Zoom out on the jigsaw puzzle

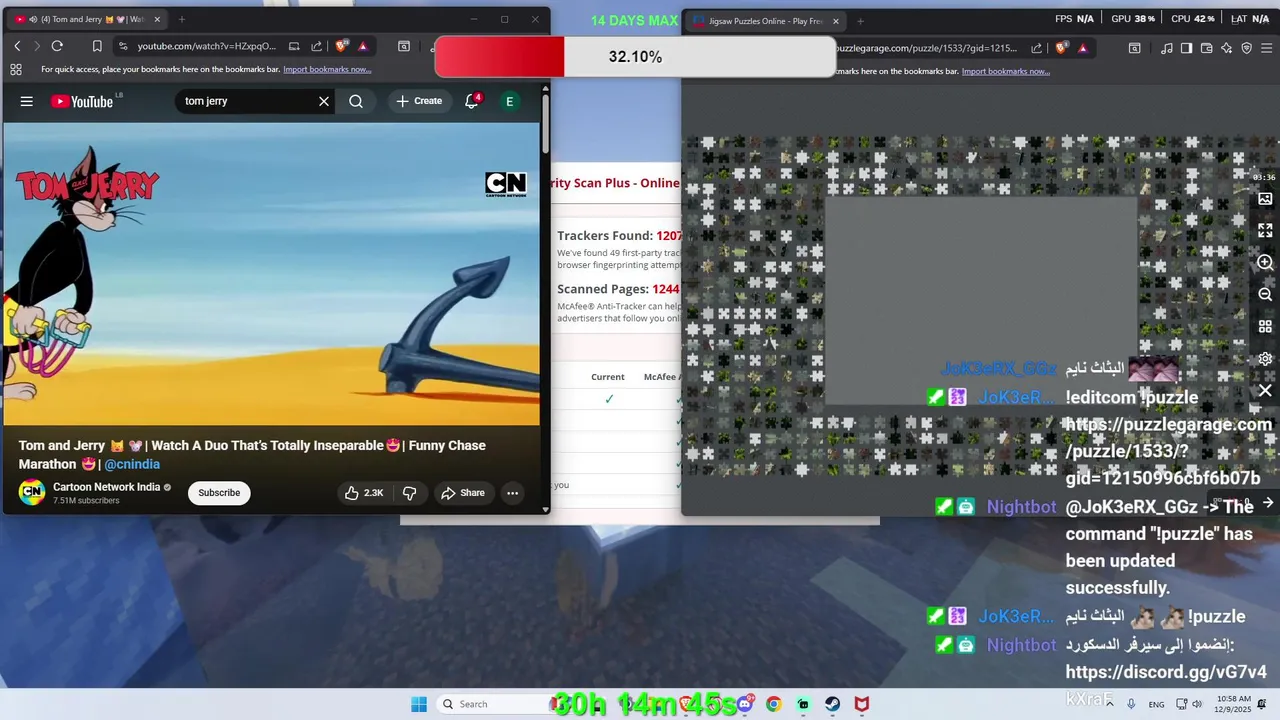point(1265,295)
